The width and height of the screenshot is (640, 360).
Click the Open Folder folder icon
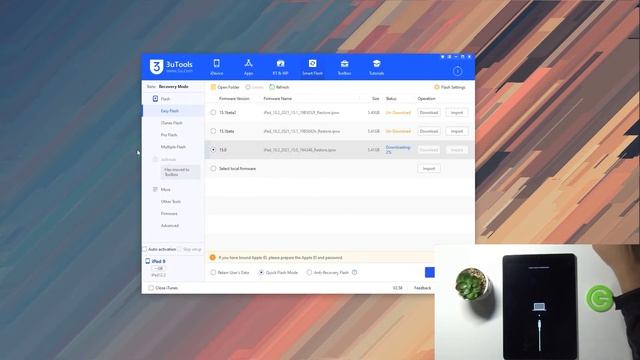213,87
